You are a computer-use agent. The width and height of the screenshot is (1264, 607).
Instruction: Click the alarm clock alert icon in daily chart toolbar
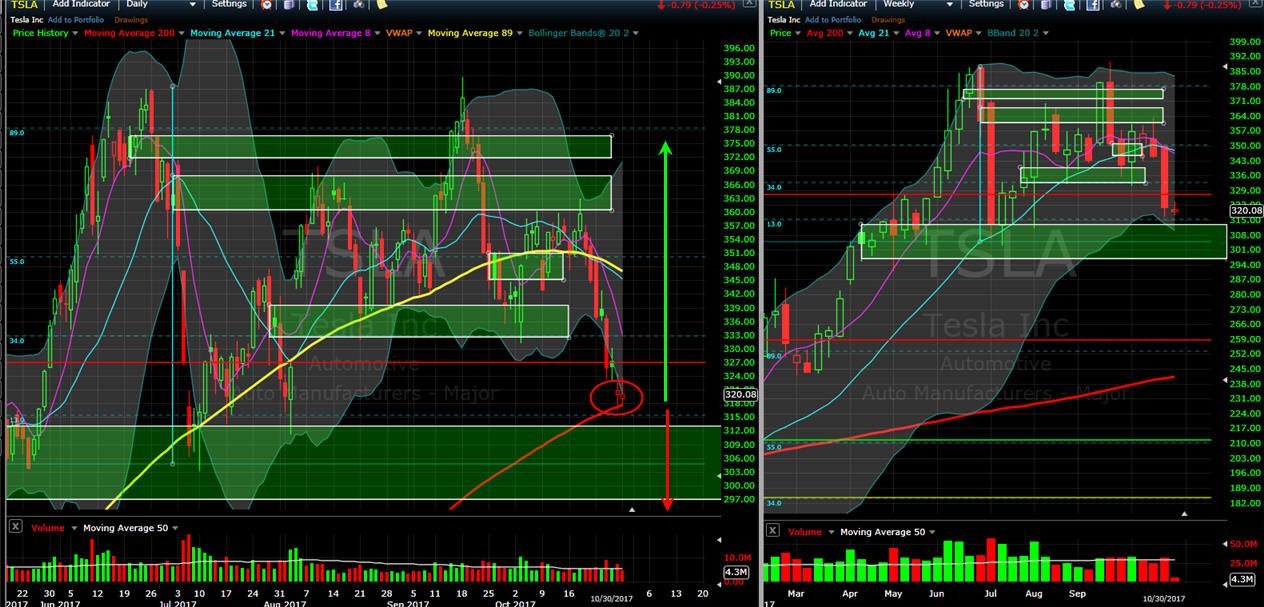(x=267, y=5)
